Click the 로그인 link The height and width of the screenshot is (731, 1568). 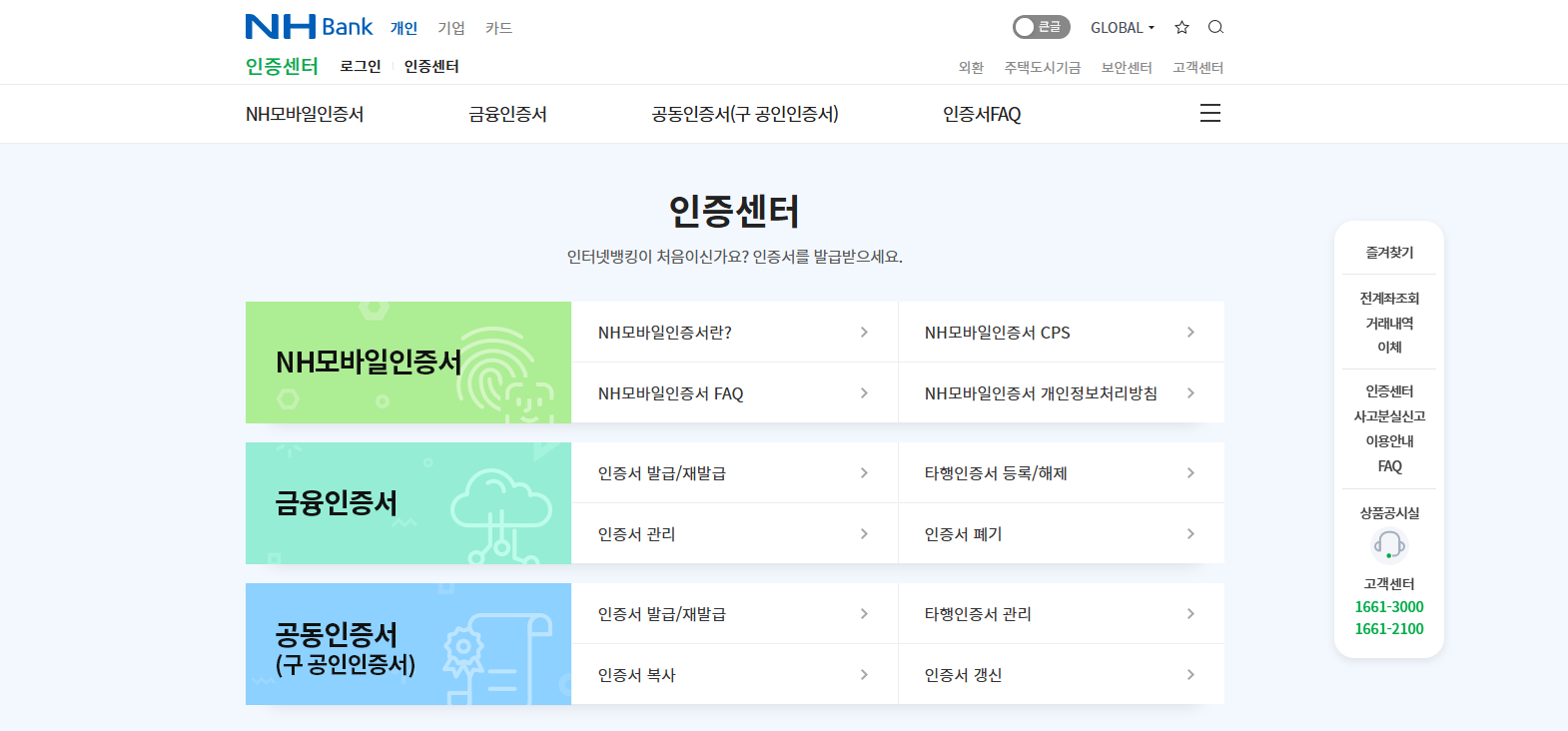click(361, 66)
